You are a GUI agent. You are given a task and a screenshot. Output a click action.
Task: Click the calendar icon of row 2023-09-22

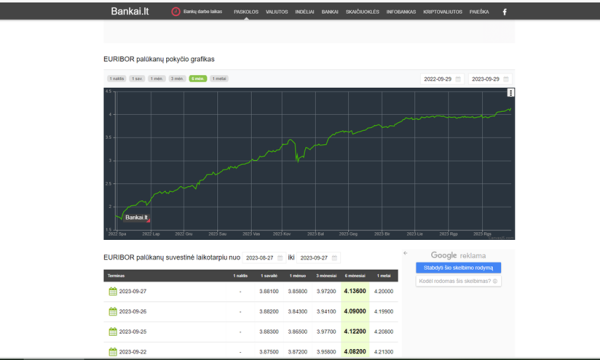[112, 352]
